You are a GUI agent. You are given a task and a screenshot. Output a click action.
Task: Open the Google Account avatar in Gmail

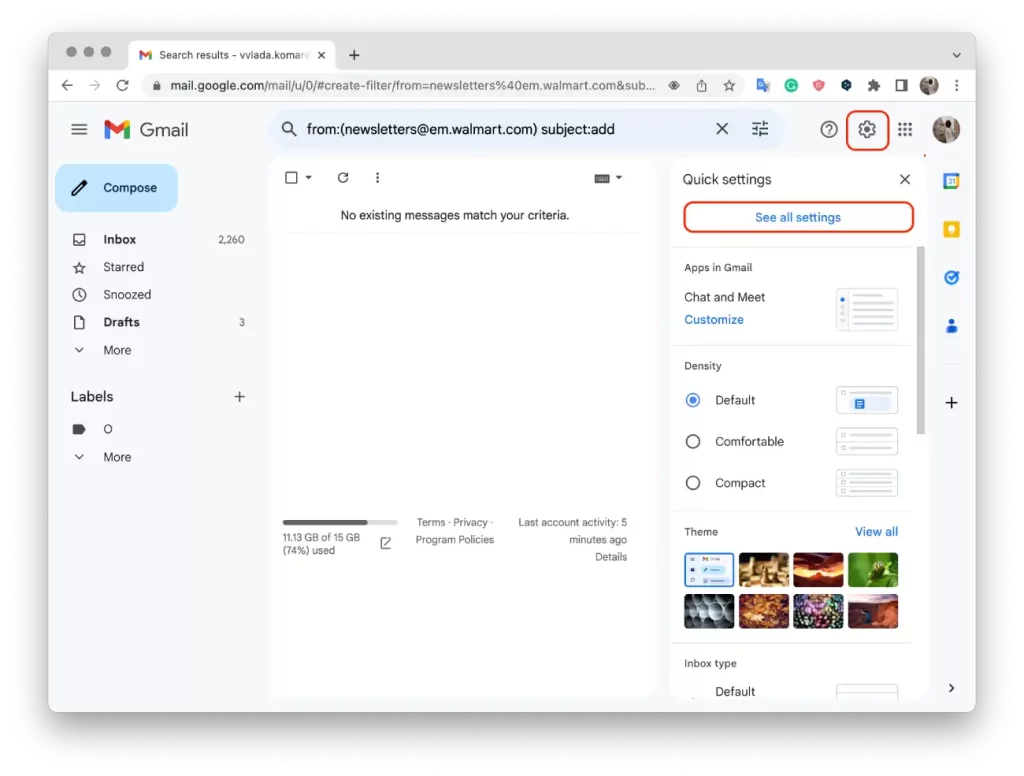(x=946, y=129)
